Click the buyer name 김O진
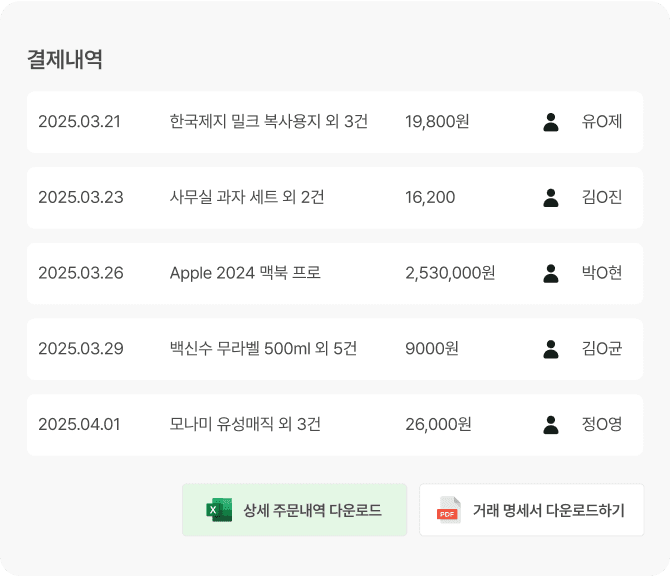670x576 pixels. (602, 197)
